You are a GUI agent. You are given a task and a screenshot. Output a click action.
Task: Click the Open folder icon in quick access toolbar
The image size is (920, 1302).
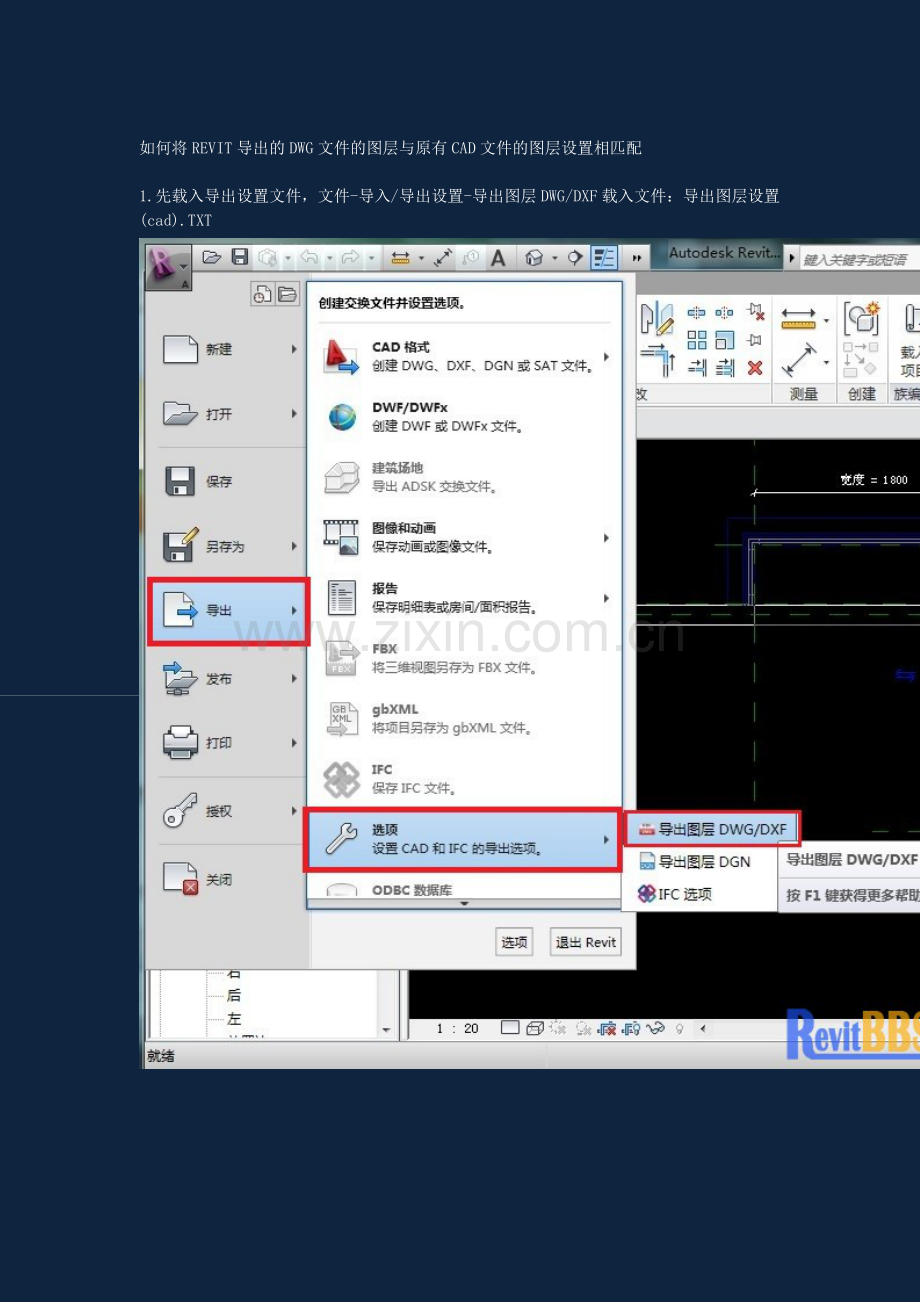pyautogui.click(x=212, y=258)
